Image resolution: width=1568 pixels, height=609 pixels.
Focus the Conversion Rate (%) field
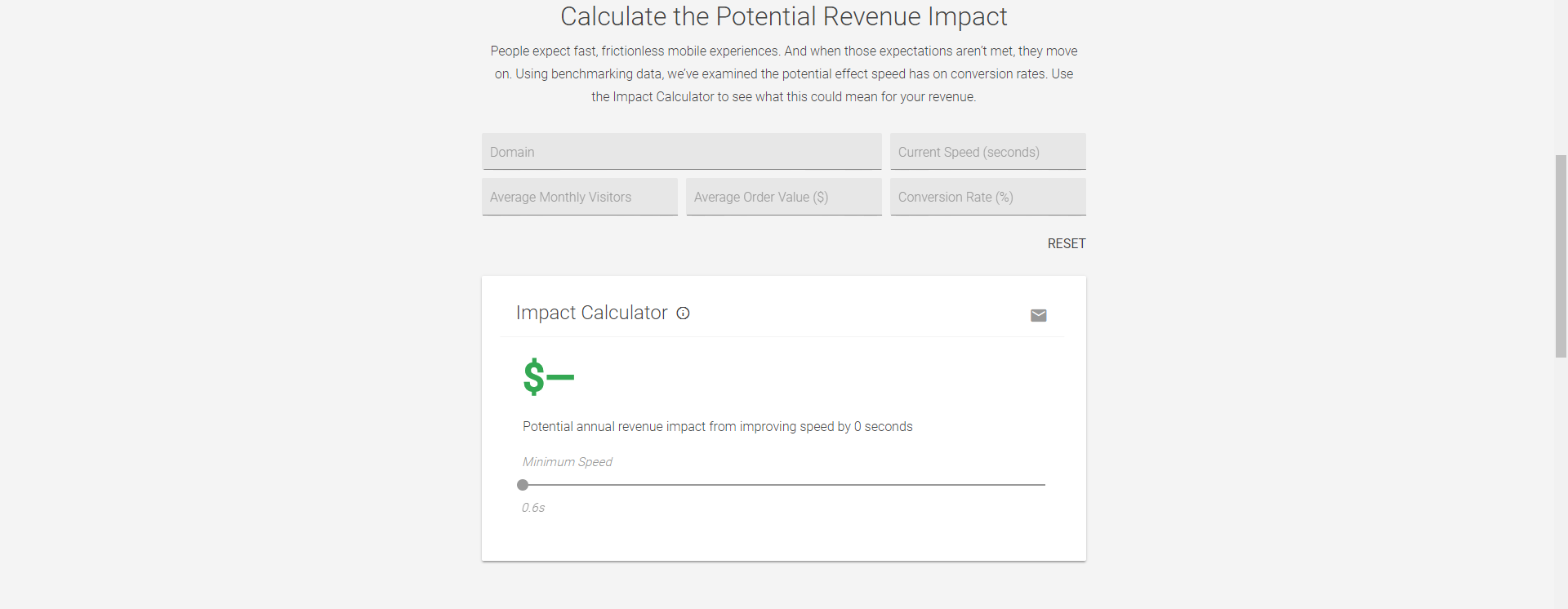[x=987, y=197]
